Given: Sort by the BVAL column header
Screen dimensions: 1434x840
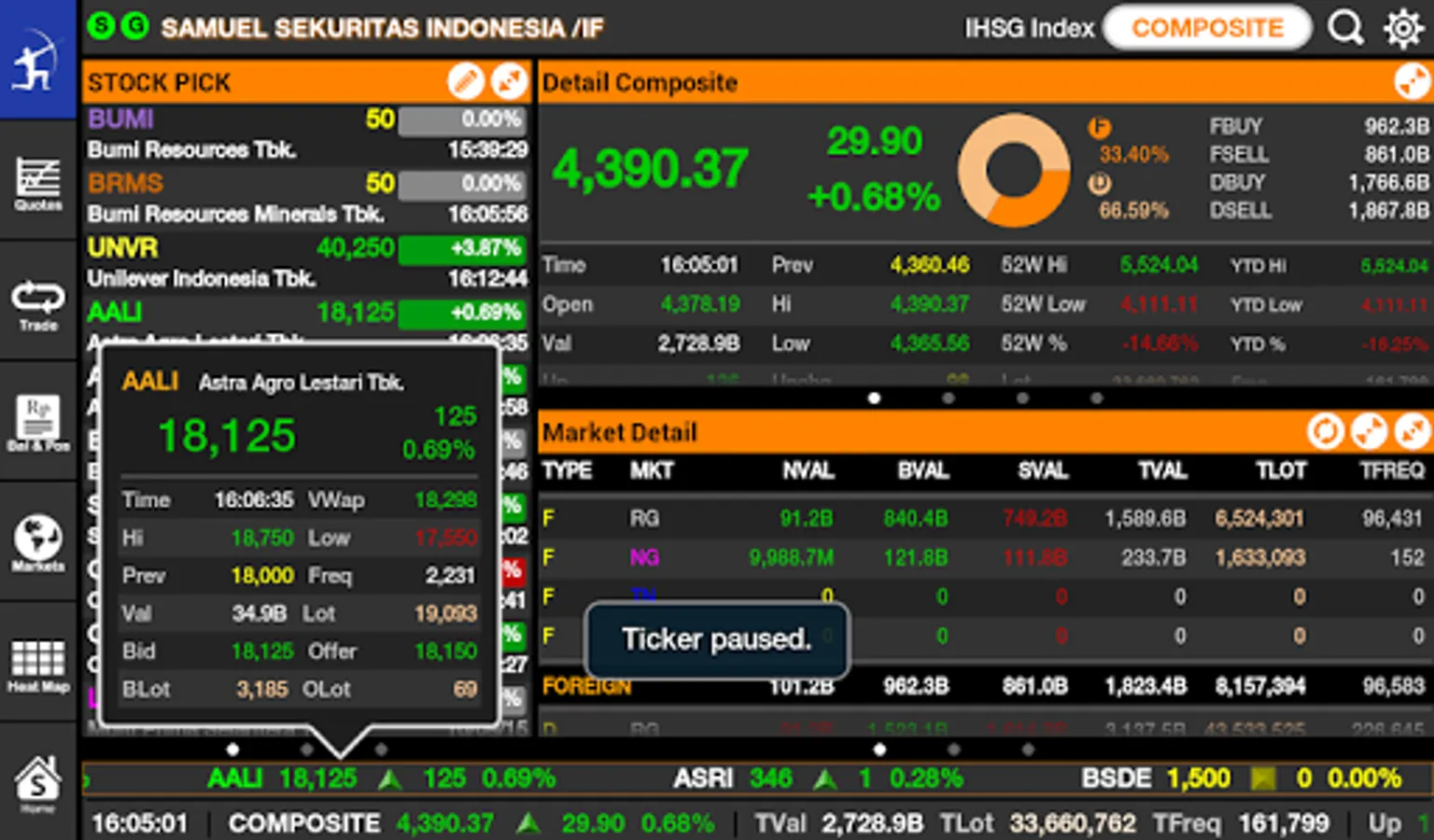Looking at the screenshot, I should pos(923,471).
